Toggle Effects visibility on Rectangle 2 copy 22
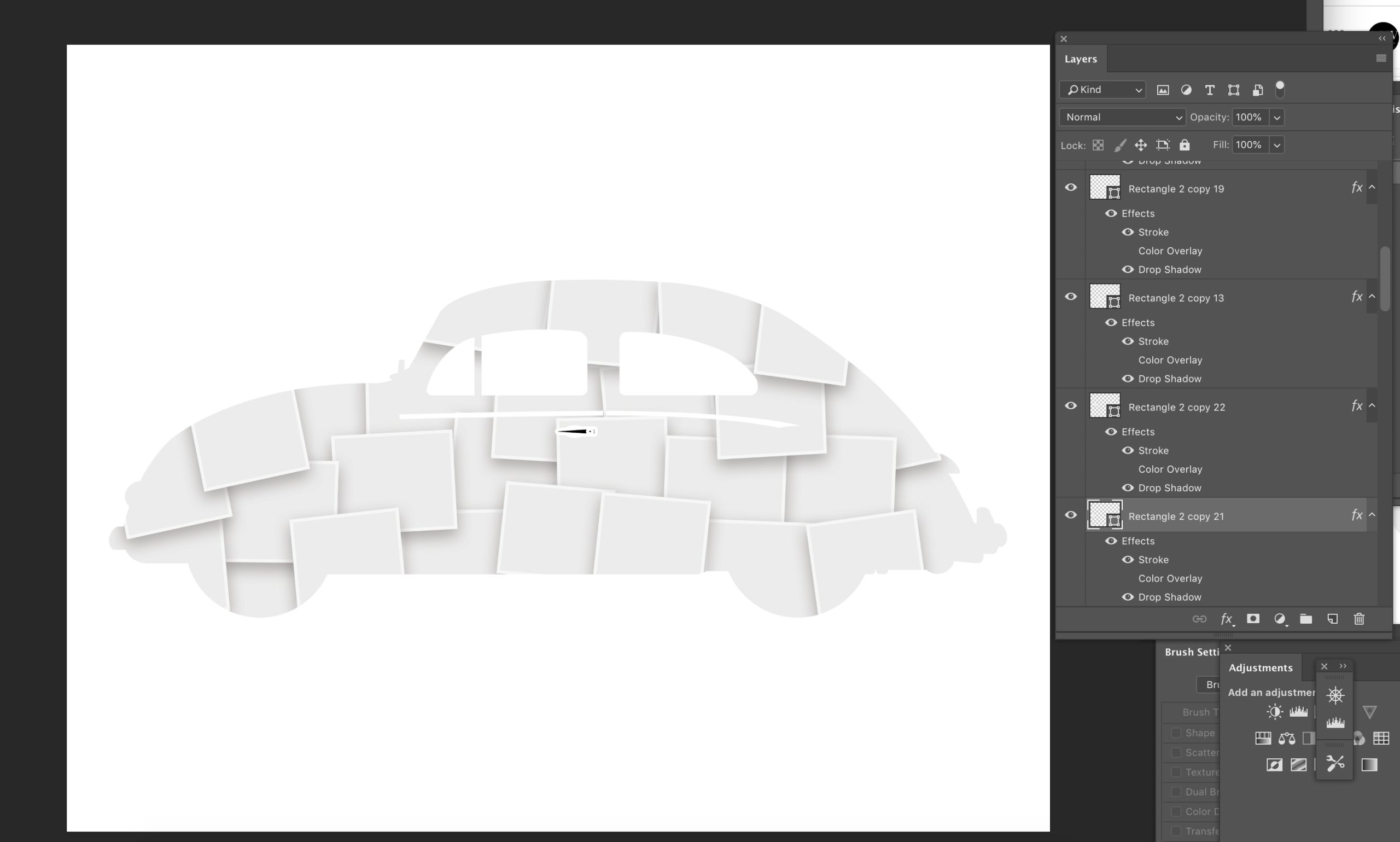The width and height of the screenshot is (1400, 842). point(1111,432)
